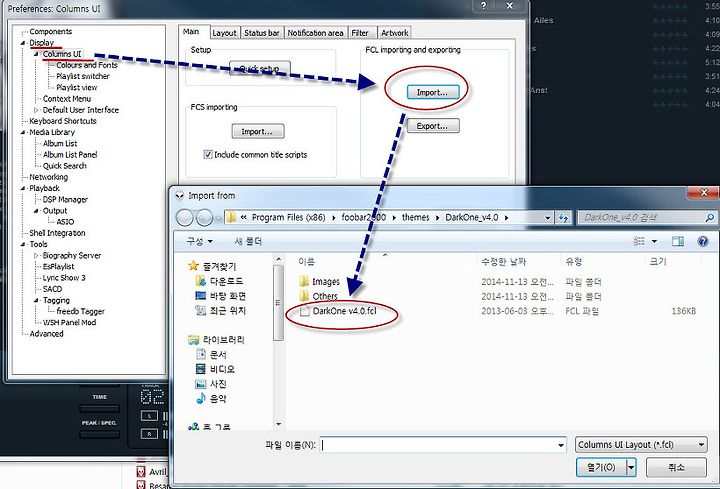Viewport: 720px width, 489px height.
Task: Switch to the Layout tab
Action: pos(224,33)
